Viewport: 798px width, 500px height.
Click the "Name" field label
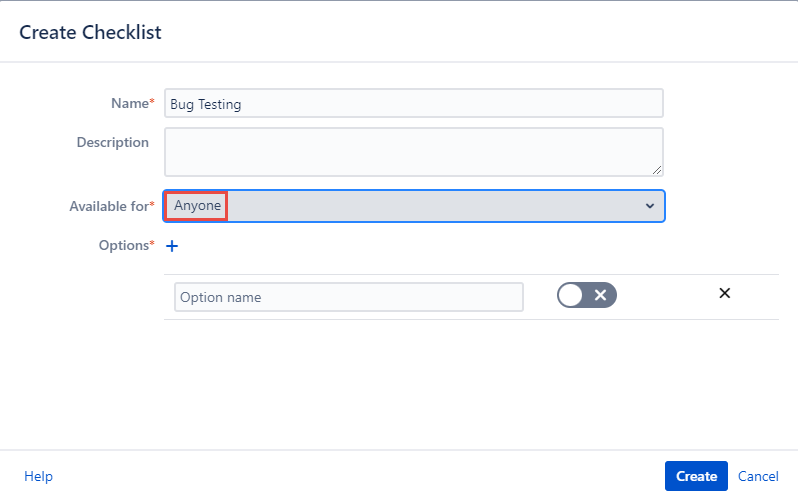pyautogui.click(x=129, y=103)
